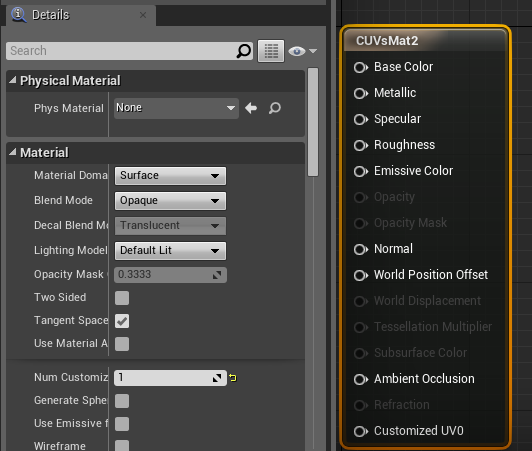This screenshot has height=451, width=532.
Task: Click the search magnifier icon in Details
Action: (243, 51)
